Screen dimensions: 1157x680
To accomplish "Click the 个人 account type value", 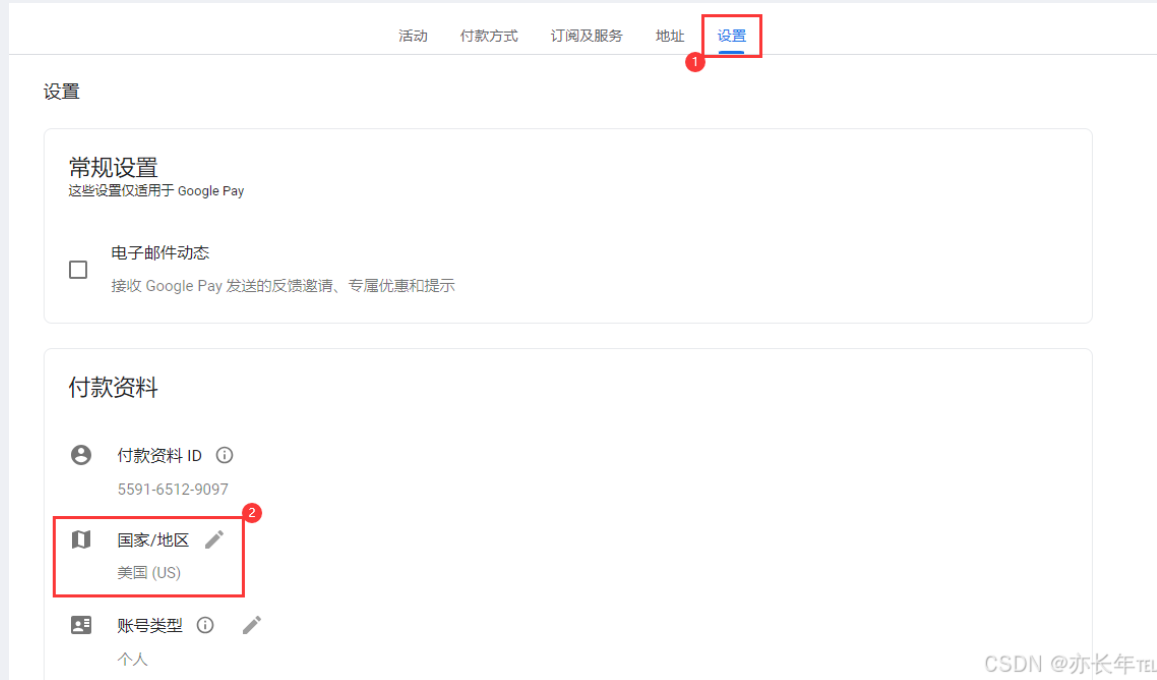I will (x=132, y=659).
